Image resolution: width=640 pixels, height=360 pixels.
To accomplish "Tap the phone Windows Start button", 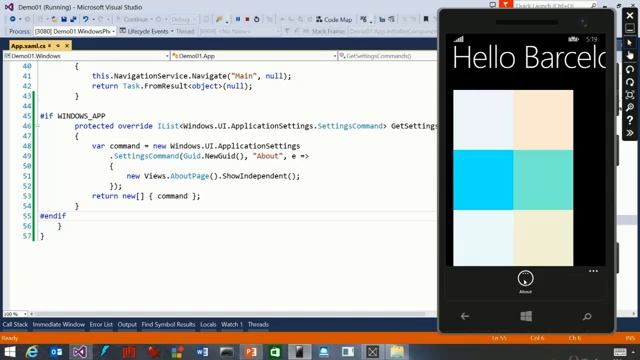I will pyautogui.click(x=526, y=316).
